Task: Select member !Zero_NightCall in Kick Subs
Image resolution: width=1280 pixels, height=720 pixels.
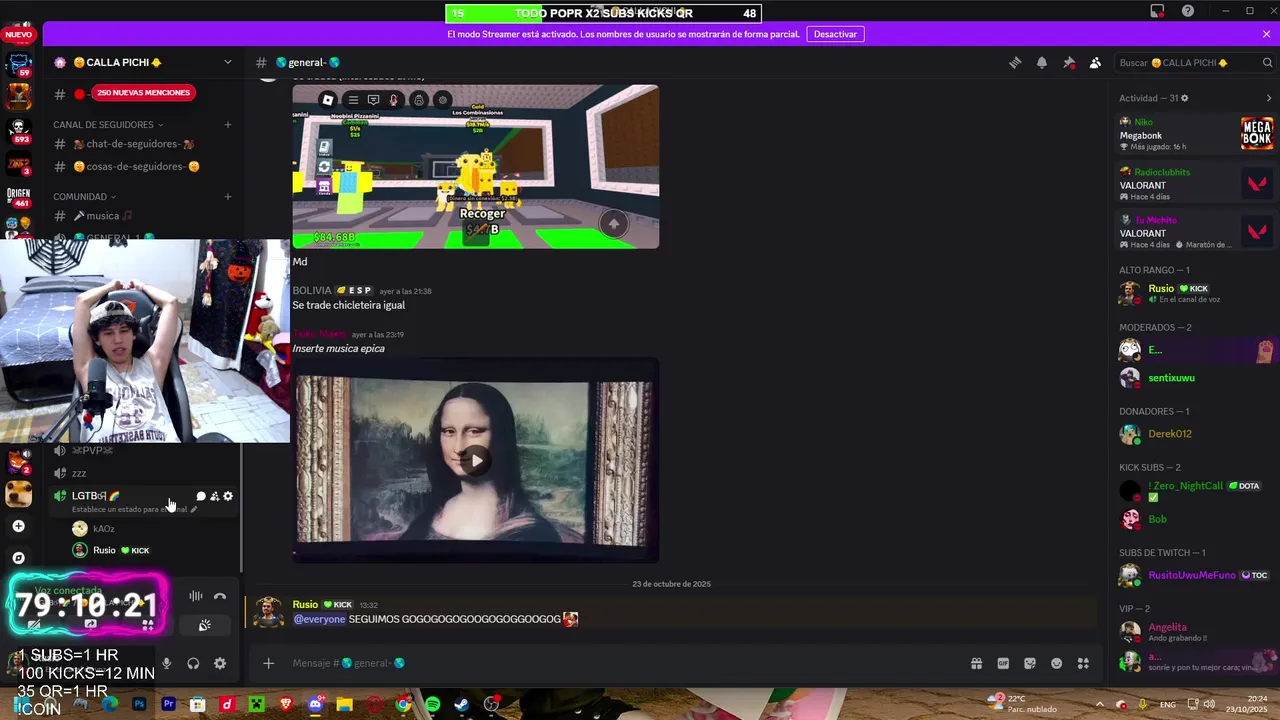Action: click(1196, 490)
